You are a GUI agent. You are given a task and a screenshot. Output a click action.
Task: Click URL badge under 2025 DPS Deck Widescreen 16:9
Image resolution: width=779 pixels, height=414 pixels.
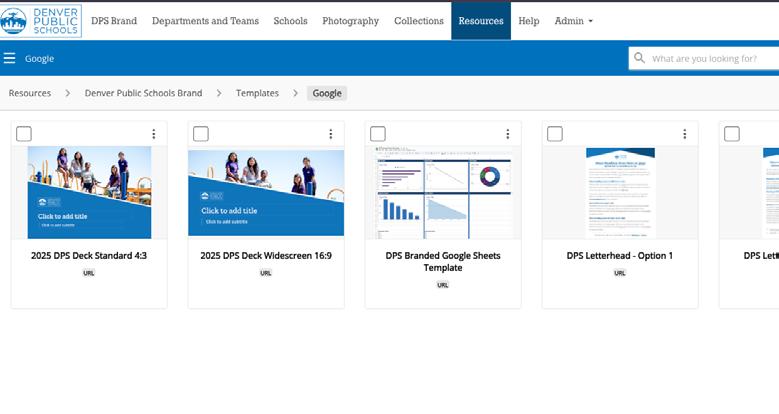(266, 273)
